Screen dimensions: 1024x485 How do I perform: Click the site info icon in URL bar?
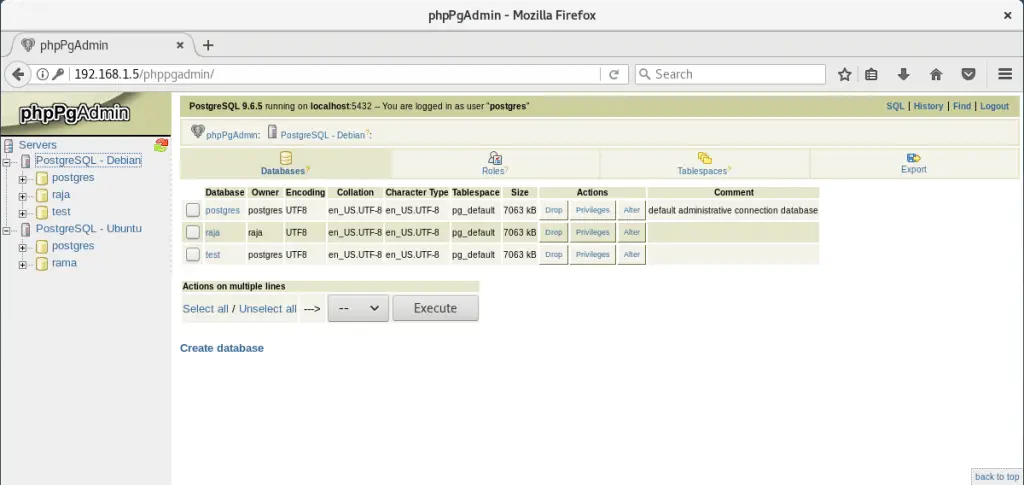[42, 74]
